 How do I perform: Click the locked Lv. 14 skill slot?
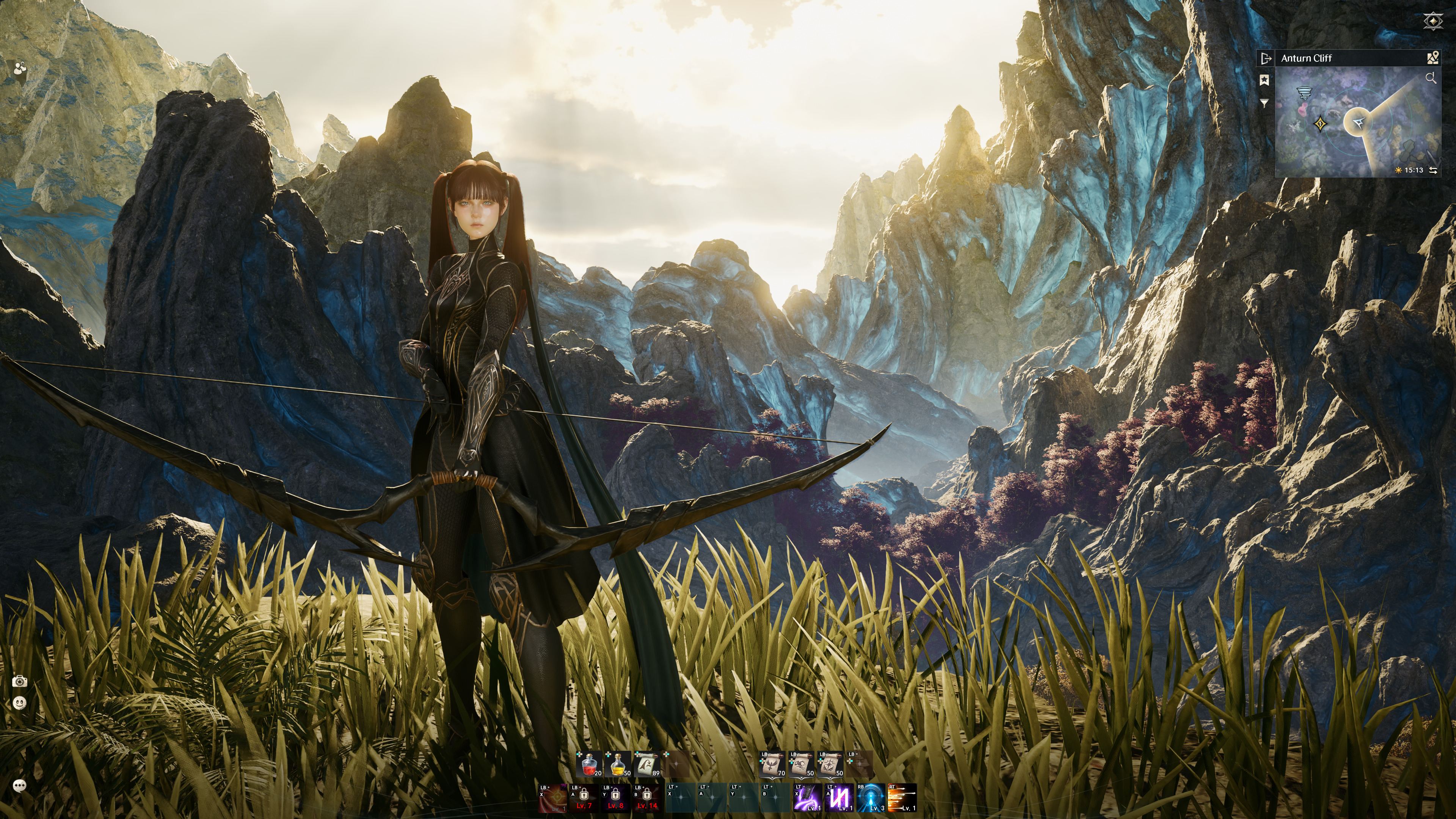tap(648, 798)
